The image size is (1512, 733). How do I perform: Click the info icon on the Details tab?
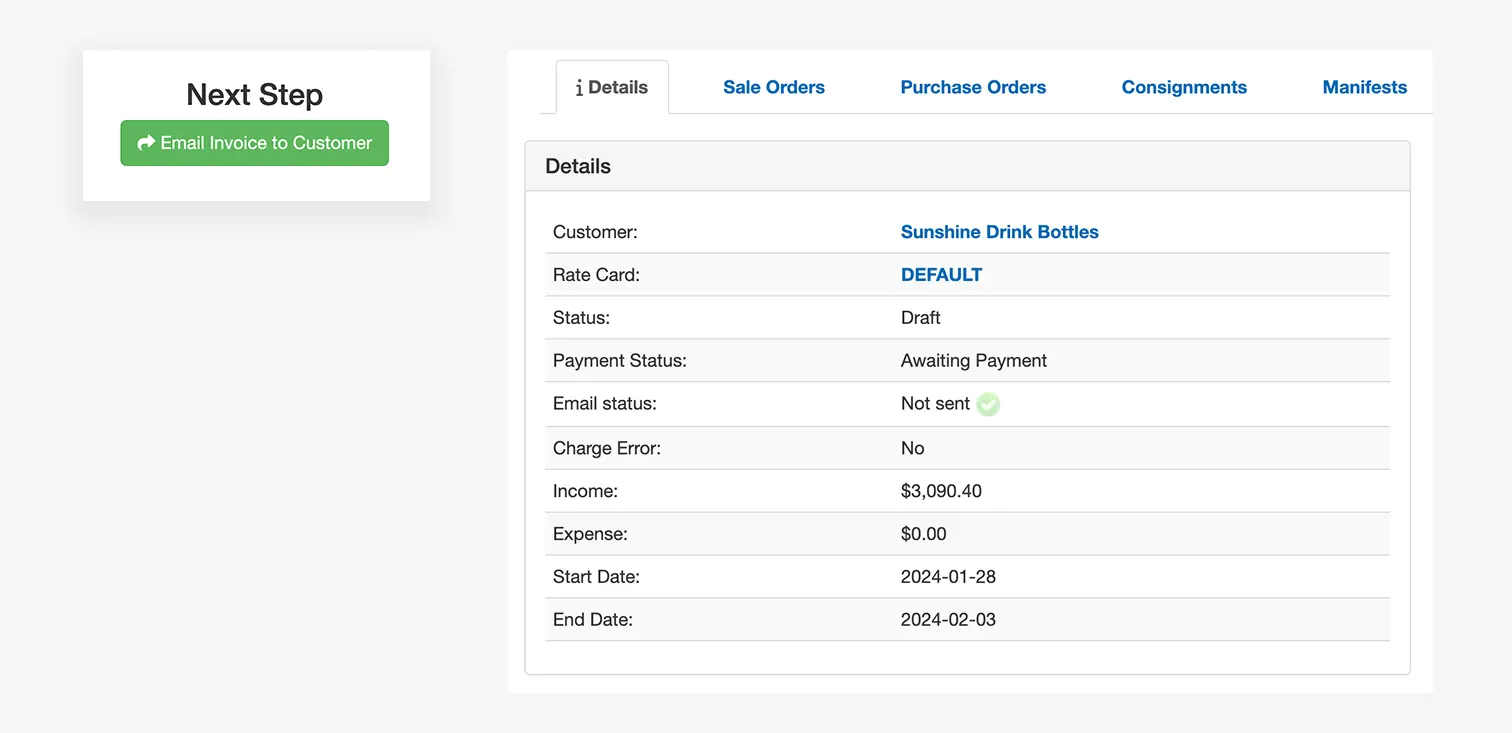[578, 87]
